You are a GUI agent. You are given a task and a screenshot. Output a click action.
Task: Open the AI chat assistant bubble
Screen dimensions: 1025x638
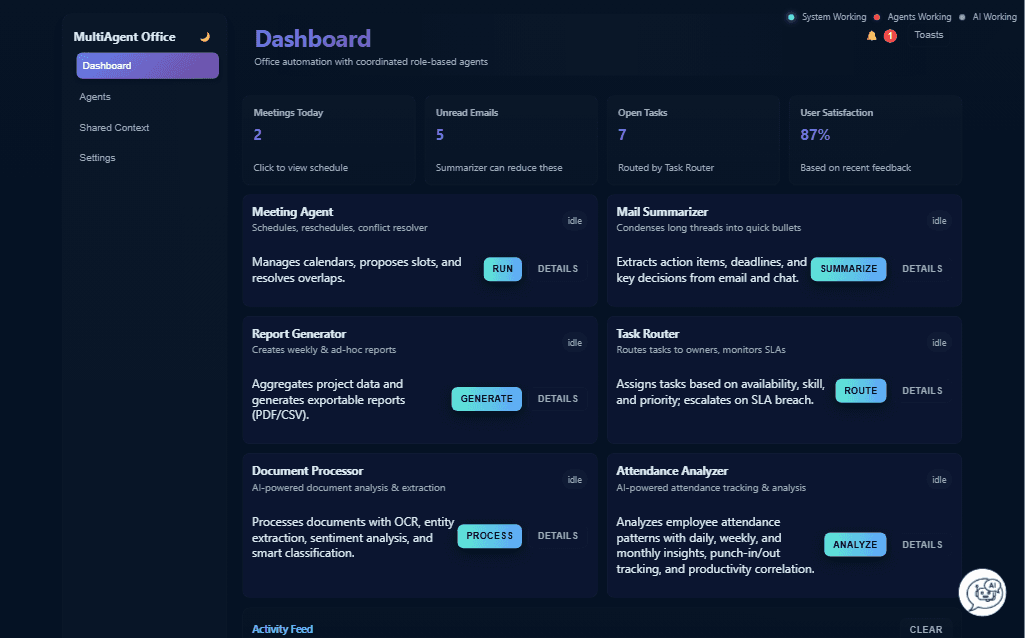click(x=982, y=592)
